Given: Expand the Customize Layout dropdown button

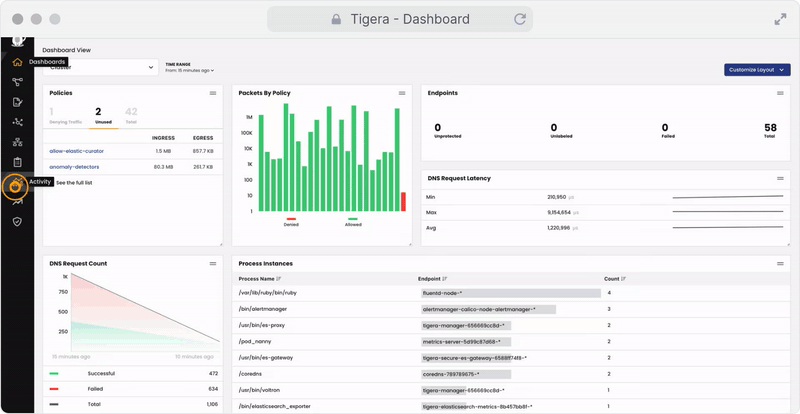Looking at the screenshot, I should 757,70.
